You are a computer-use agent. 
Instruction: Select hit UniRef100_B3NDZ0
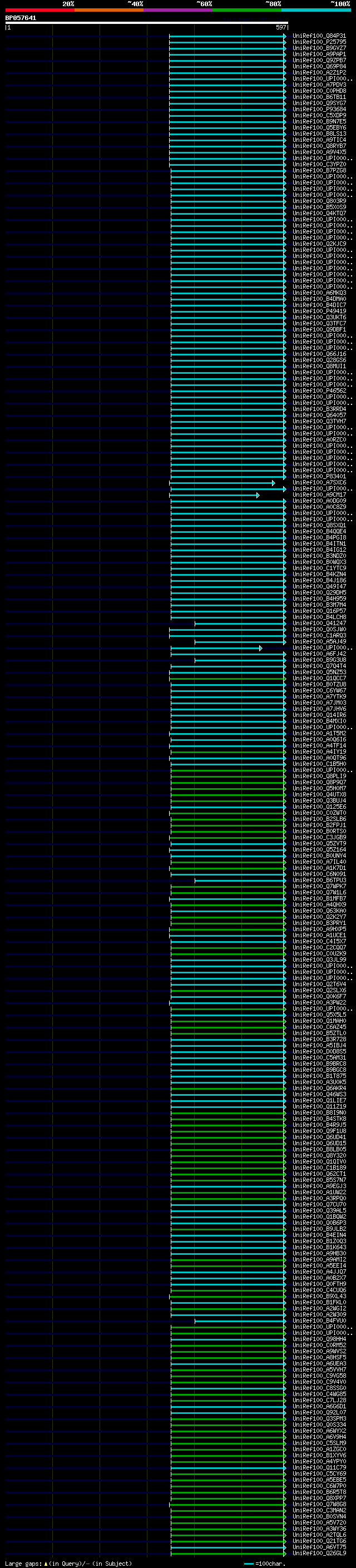pos(319,556)
